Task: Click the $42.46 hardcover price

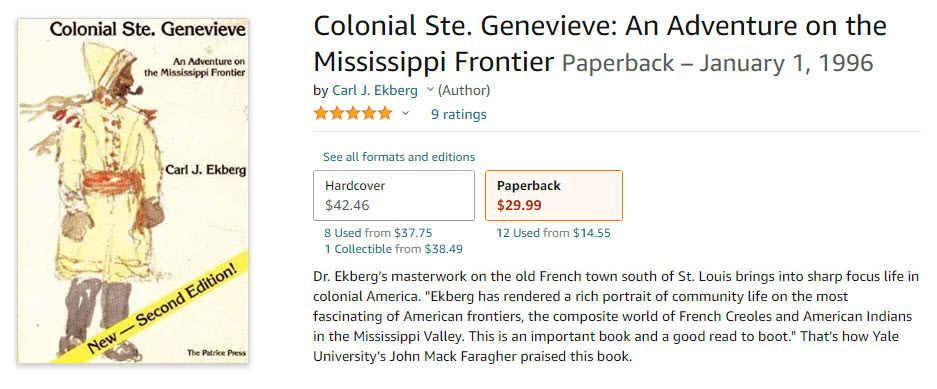Action: [347, 206]
